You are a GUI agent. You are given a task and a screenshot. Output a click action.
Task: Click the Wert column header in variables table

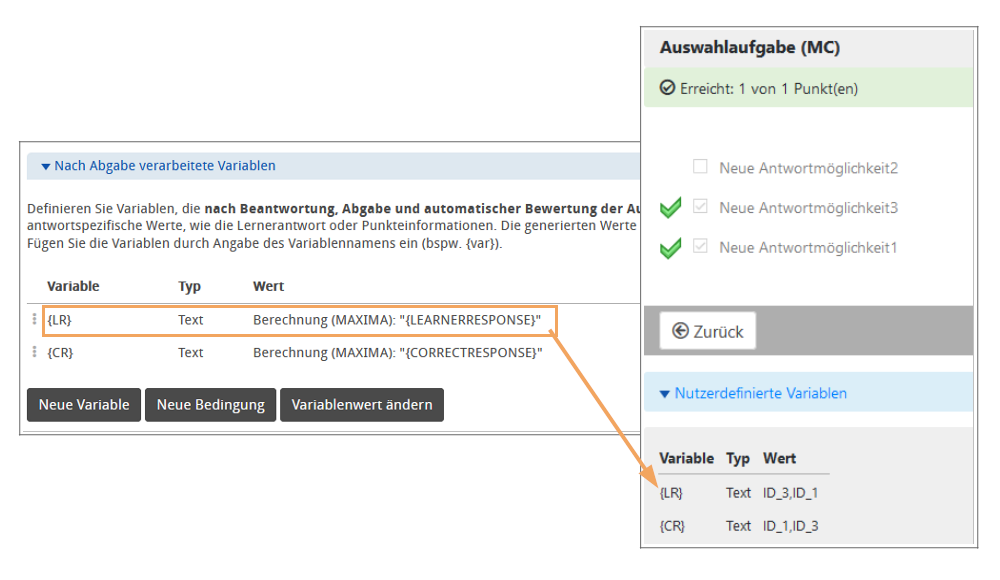point(268,286)
